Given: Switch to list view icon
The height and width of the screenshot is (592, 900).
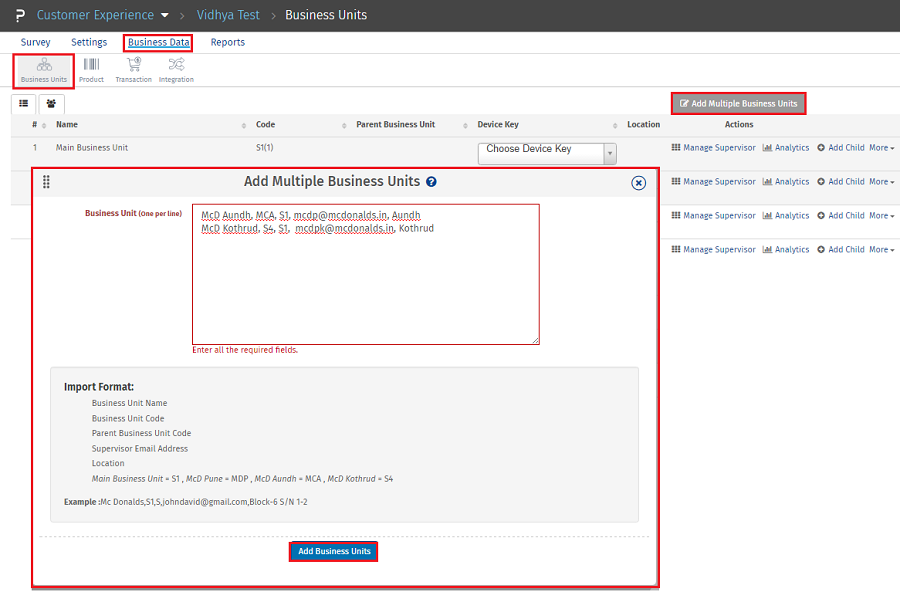Looking at the screenshot, I should click(x=23, y=104).
